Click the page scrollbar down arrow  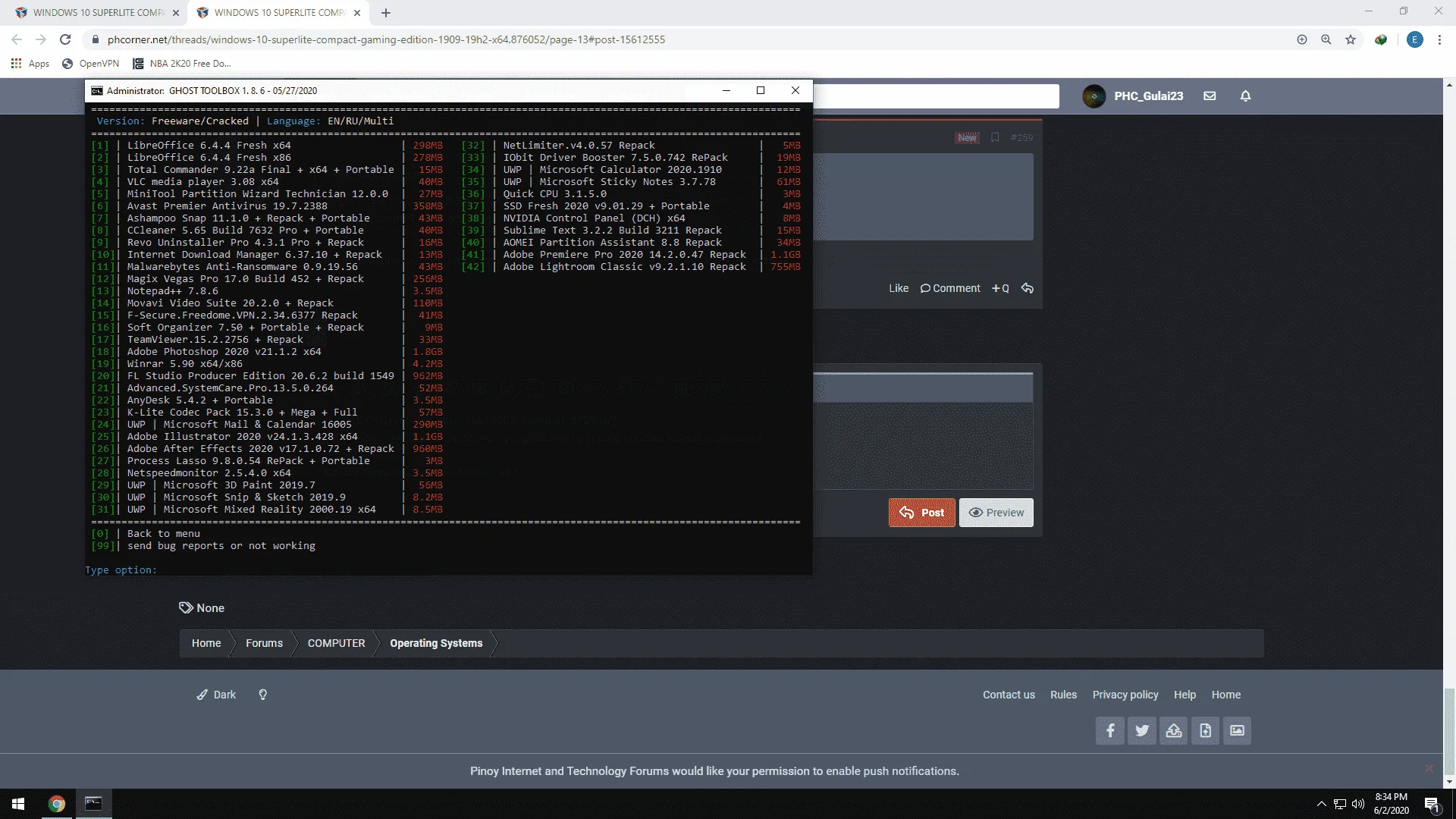(1449, 782)
